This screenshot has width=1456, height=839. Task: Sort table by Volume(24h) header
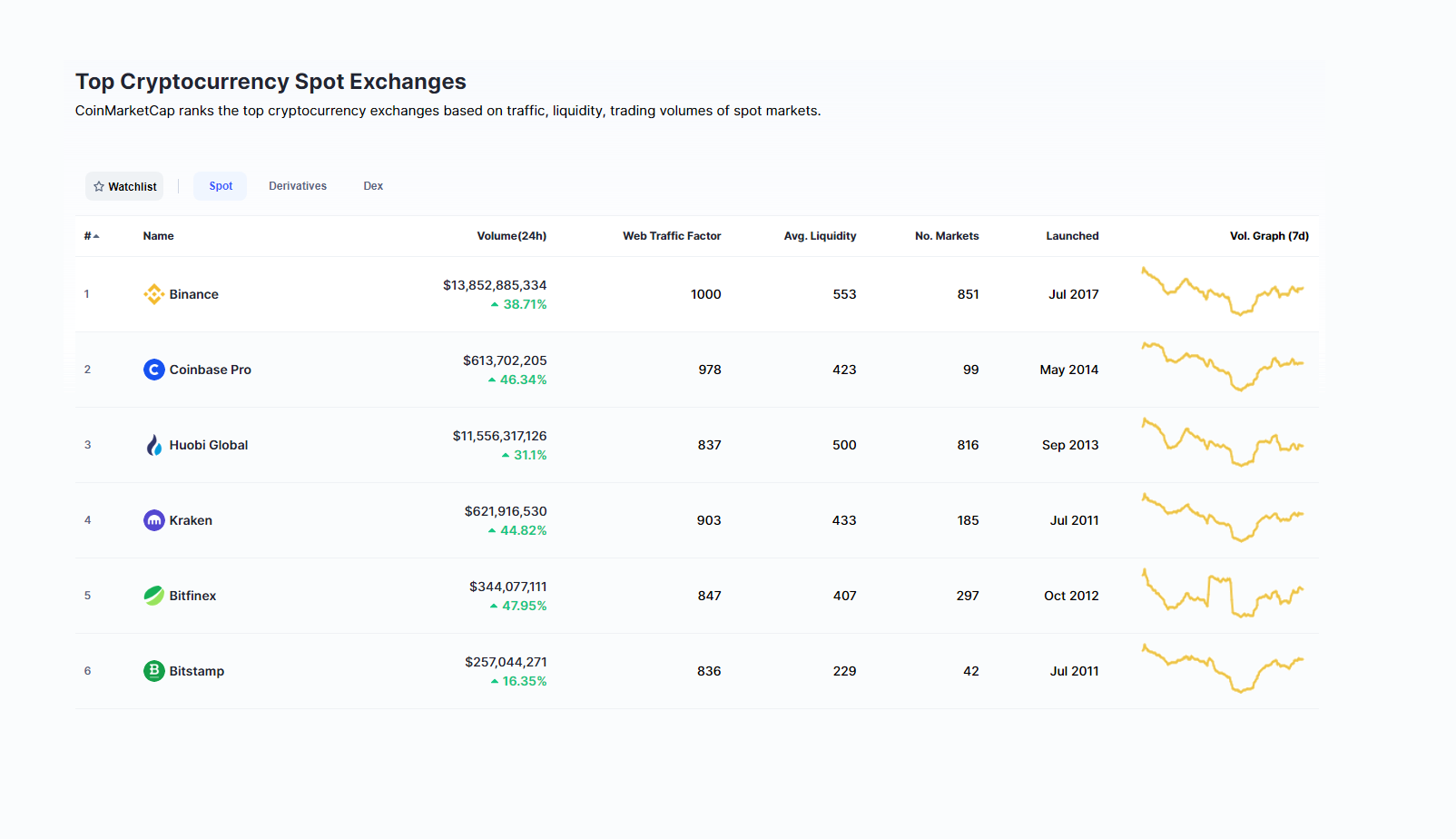(x=512, y=236)
